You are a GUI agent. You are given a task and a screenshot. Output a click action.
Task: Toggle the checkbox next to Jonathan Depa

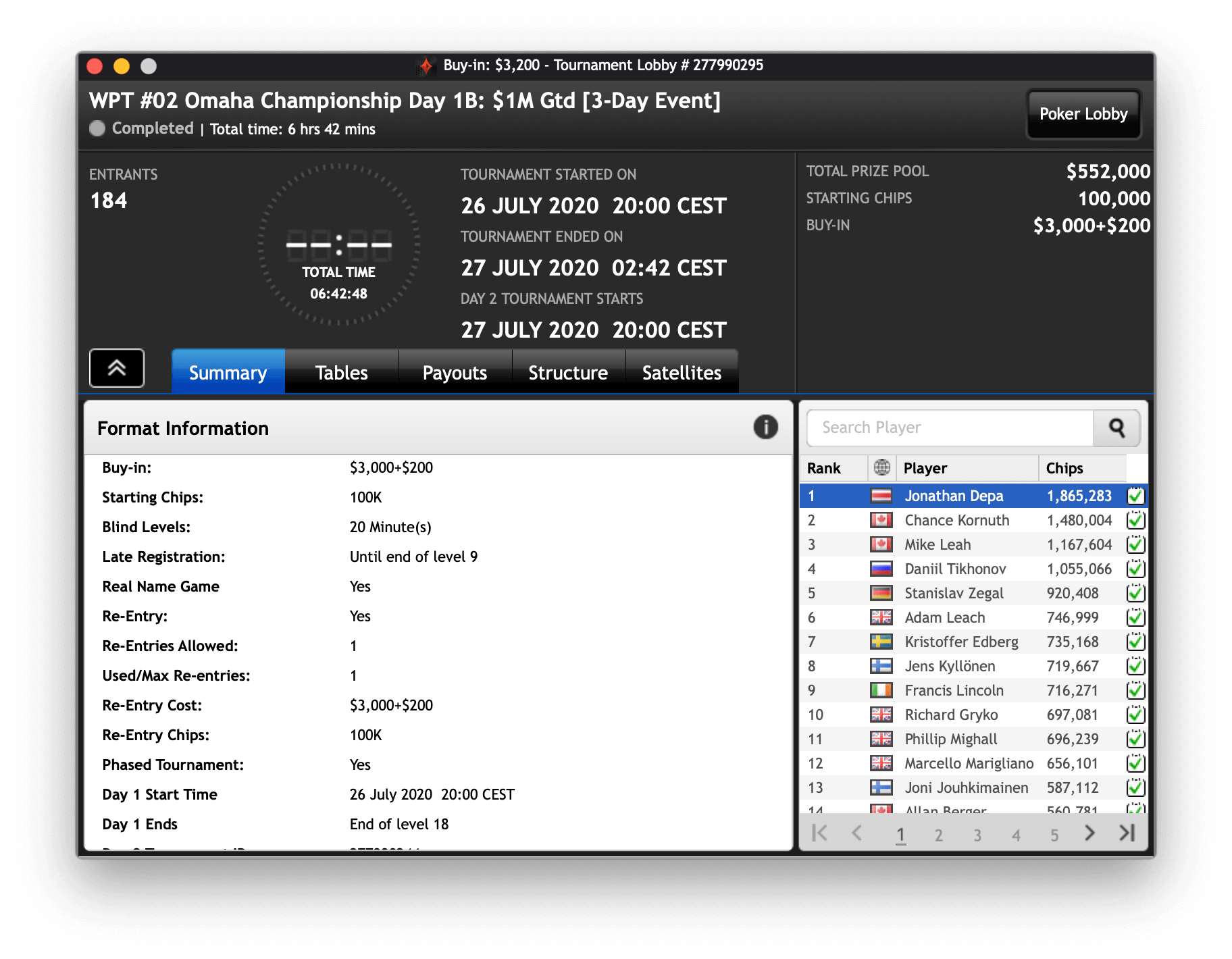click(1135, 496)
